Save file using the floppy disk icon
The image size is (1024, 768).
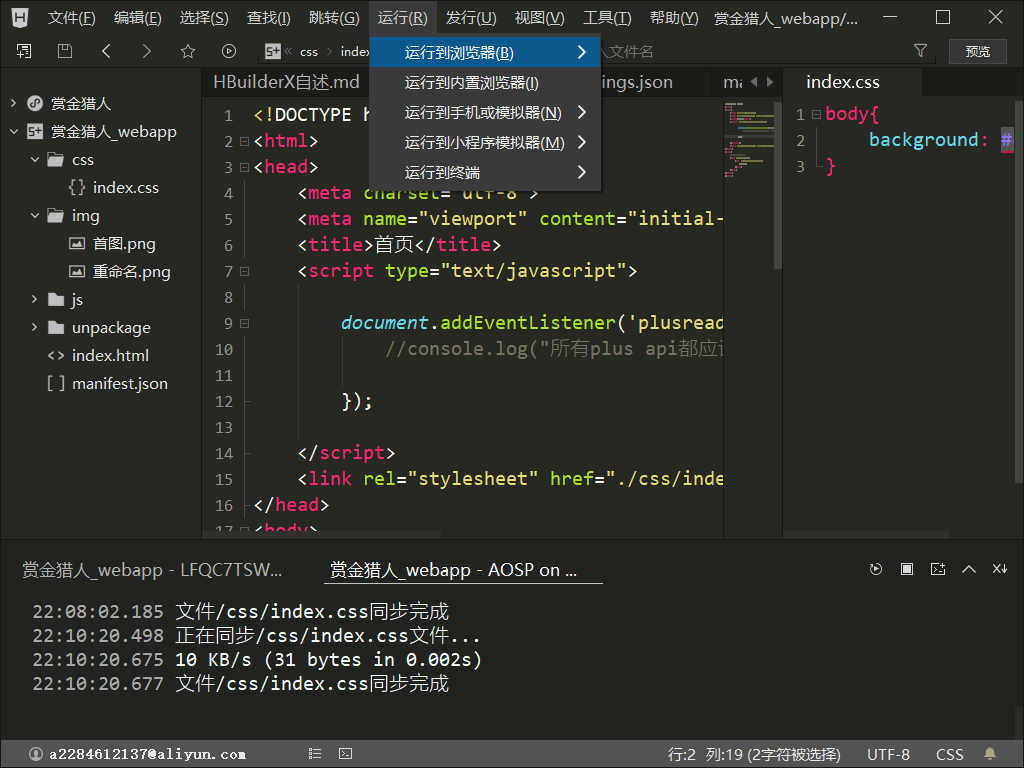(65, 51)
